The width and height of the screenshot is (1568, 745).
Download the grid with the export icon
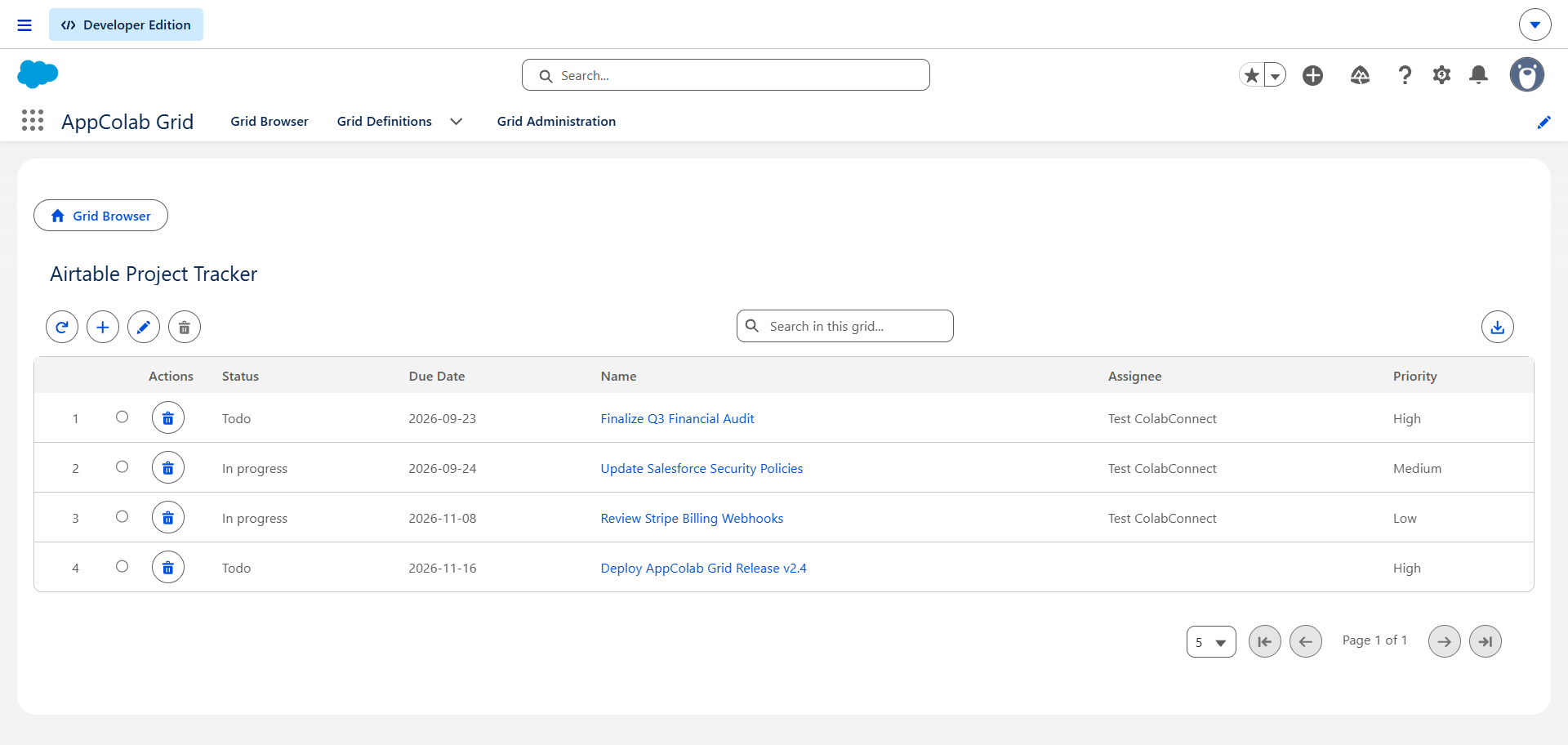[1498, 327]
